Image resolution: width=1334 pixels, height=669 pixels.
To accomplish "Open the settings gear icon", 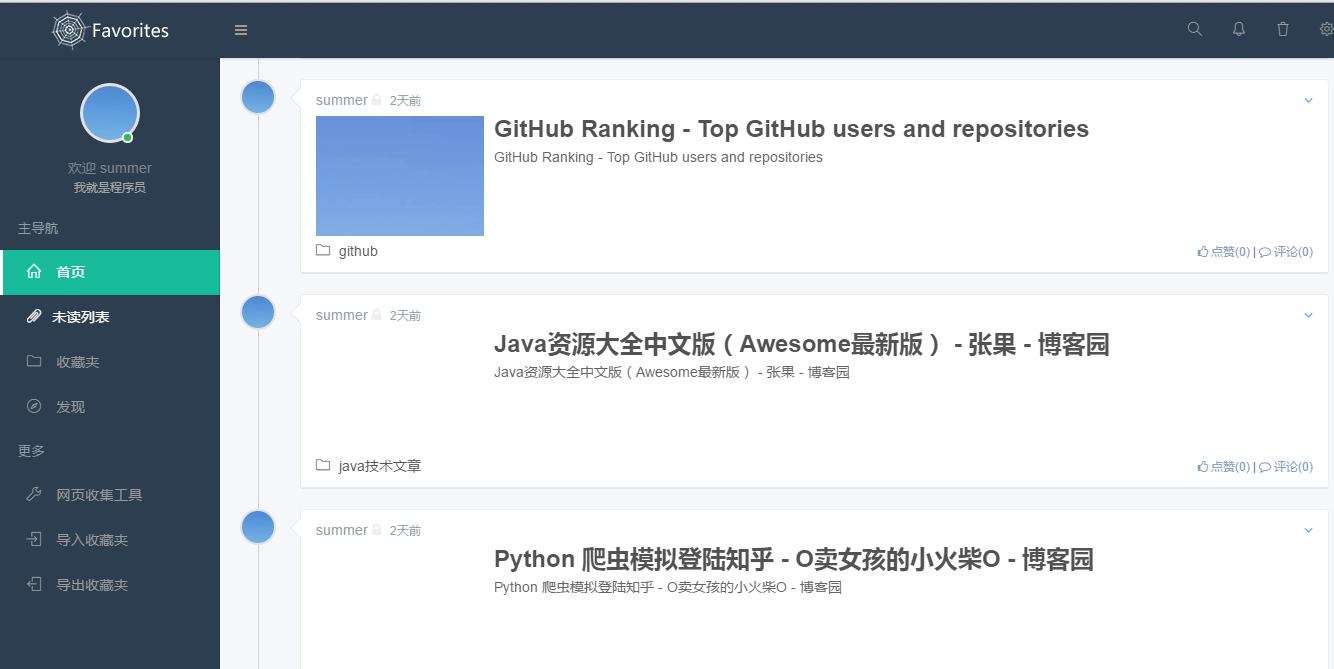I will click(x=1324, y=29).
